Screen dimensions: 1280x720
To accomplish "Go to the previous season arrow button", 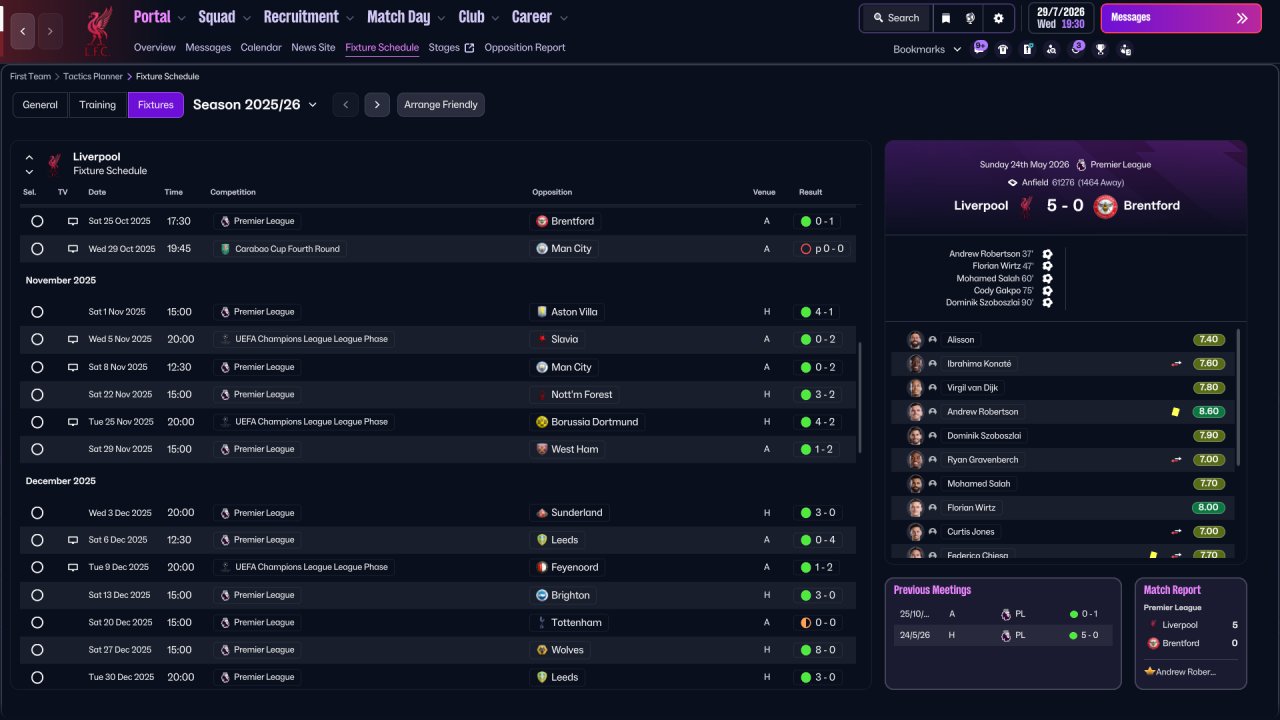I will click(x=345, y=105).
